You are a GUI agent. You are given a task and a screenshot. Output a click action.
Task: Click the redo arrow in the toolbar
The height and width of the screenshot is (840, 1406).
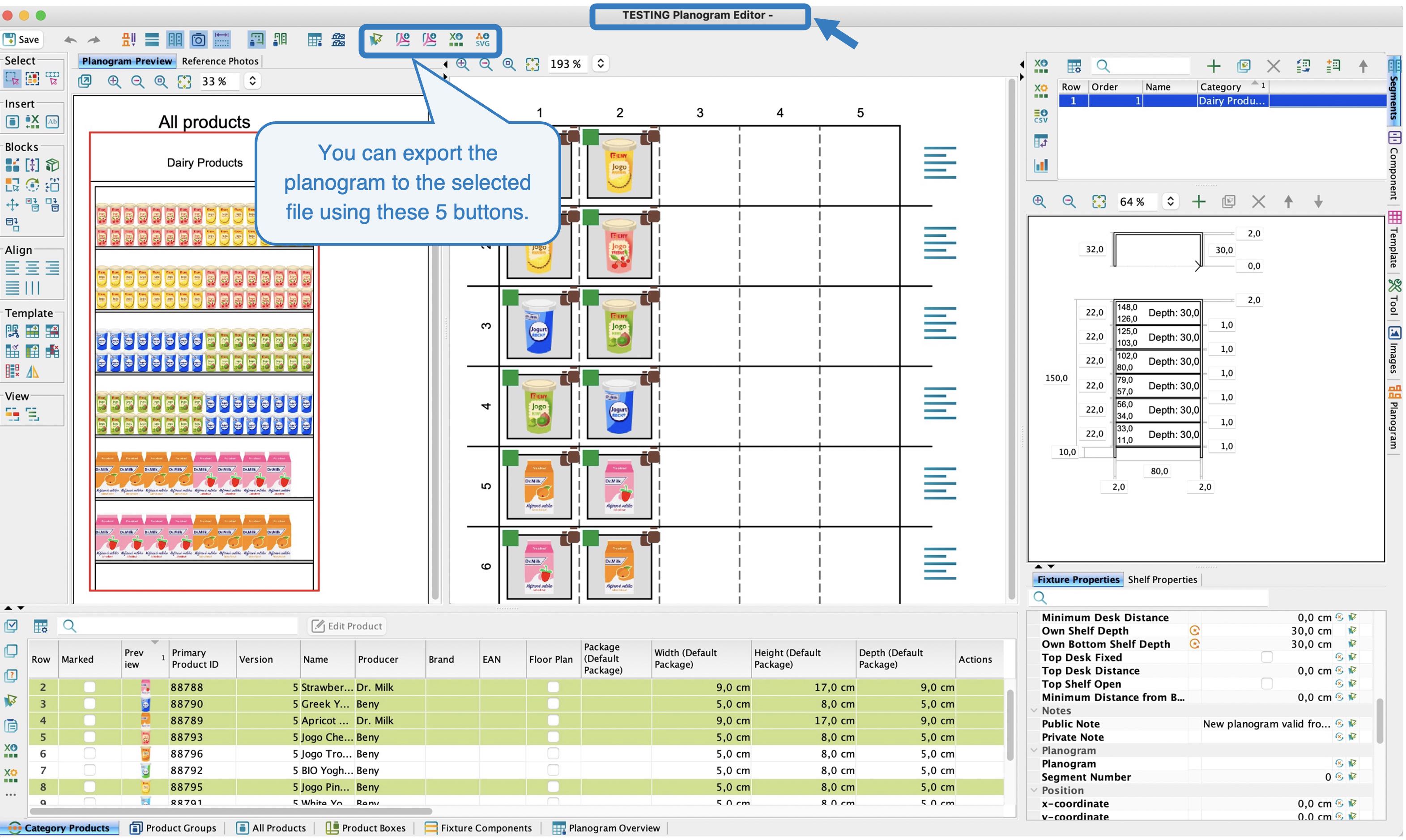[94, 40]
